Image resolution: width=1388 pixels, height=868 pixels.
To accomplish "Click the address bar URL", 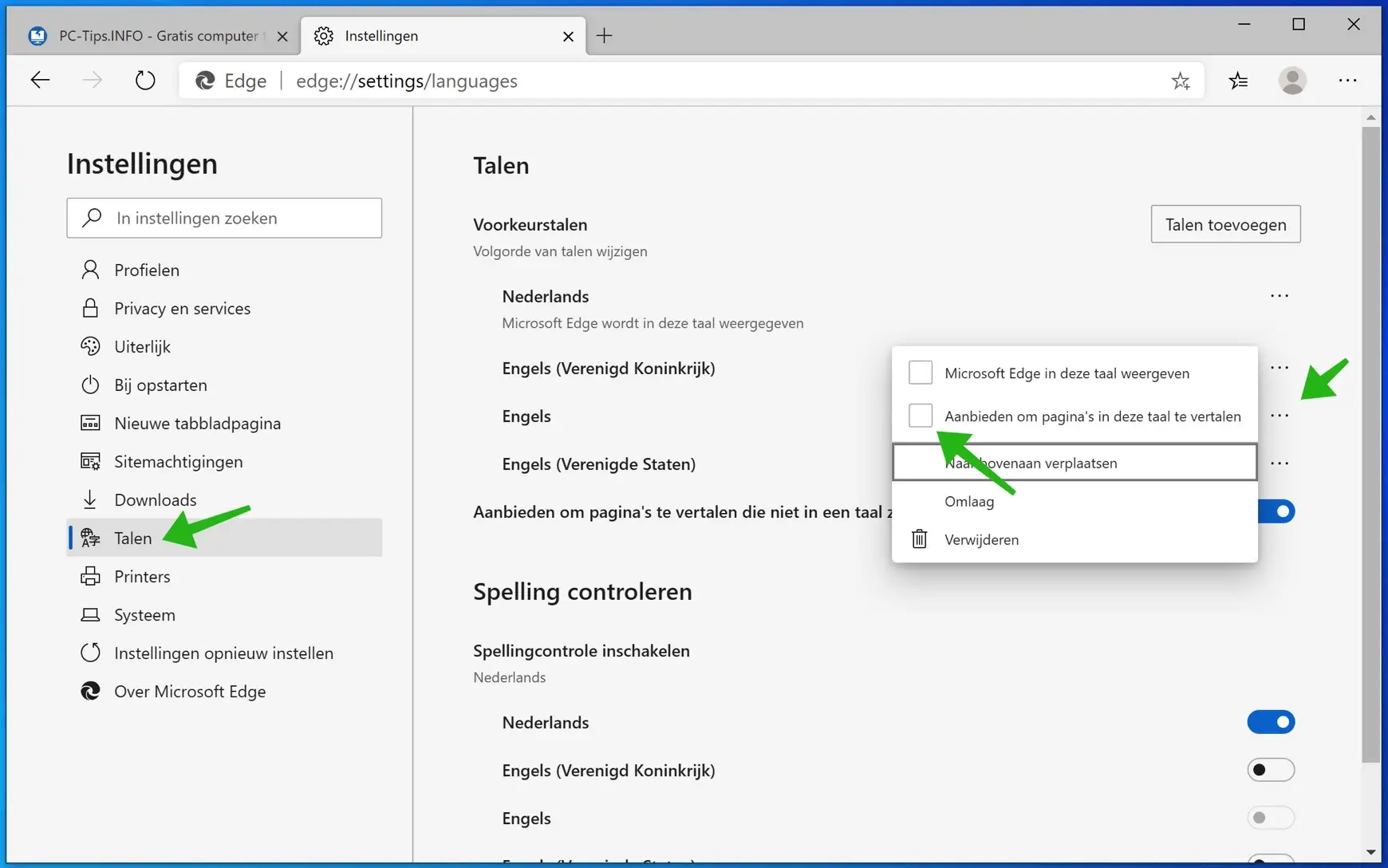I will click(x=407, y=81).
